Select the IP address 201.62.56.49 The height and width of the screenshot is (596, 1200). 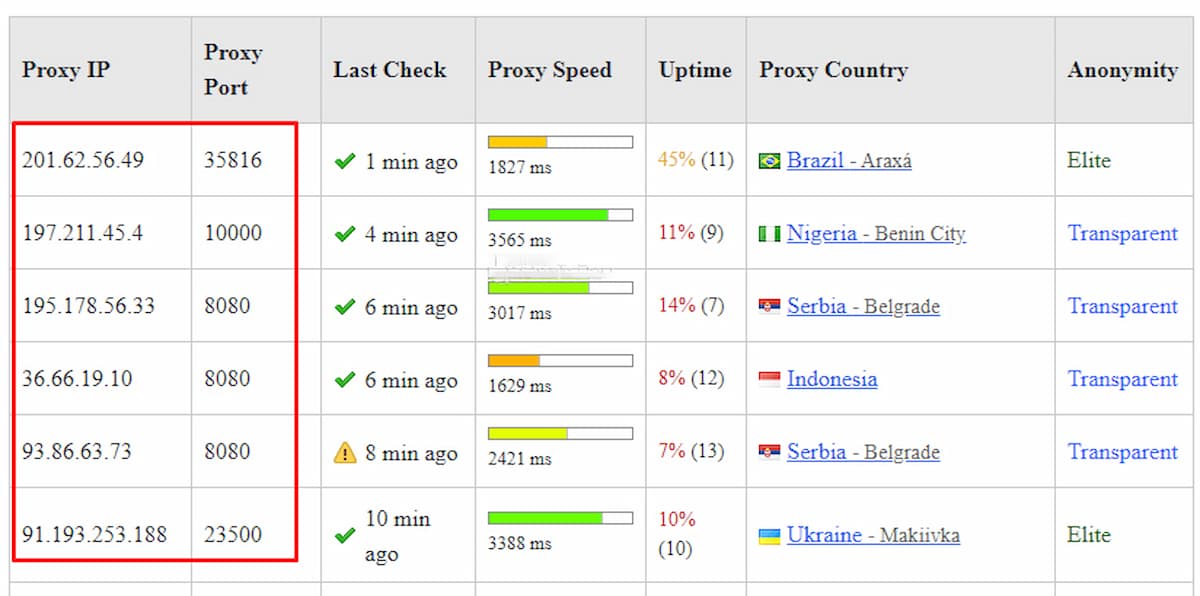83,160
